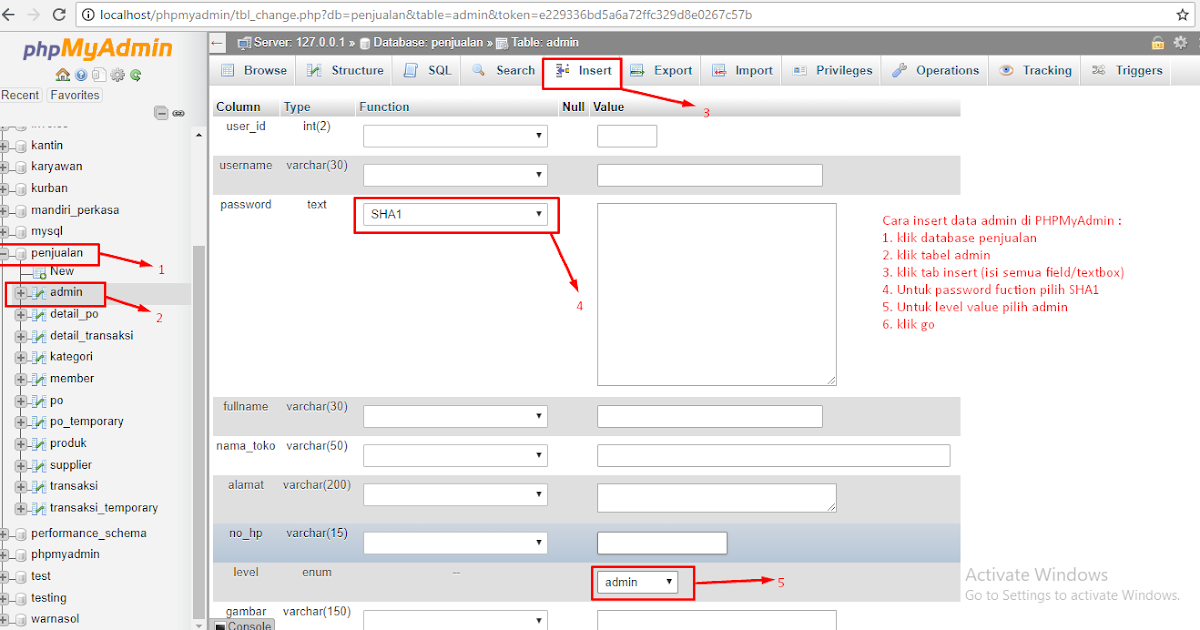Switch to the Insert tab
Screen dimensions: 1200x630
point(581,70)
